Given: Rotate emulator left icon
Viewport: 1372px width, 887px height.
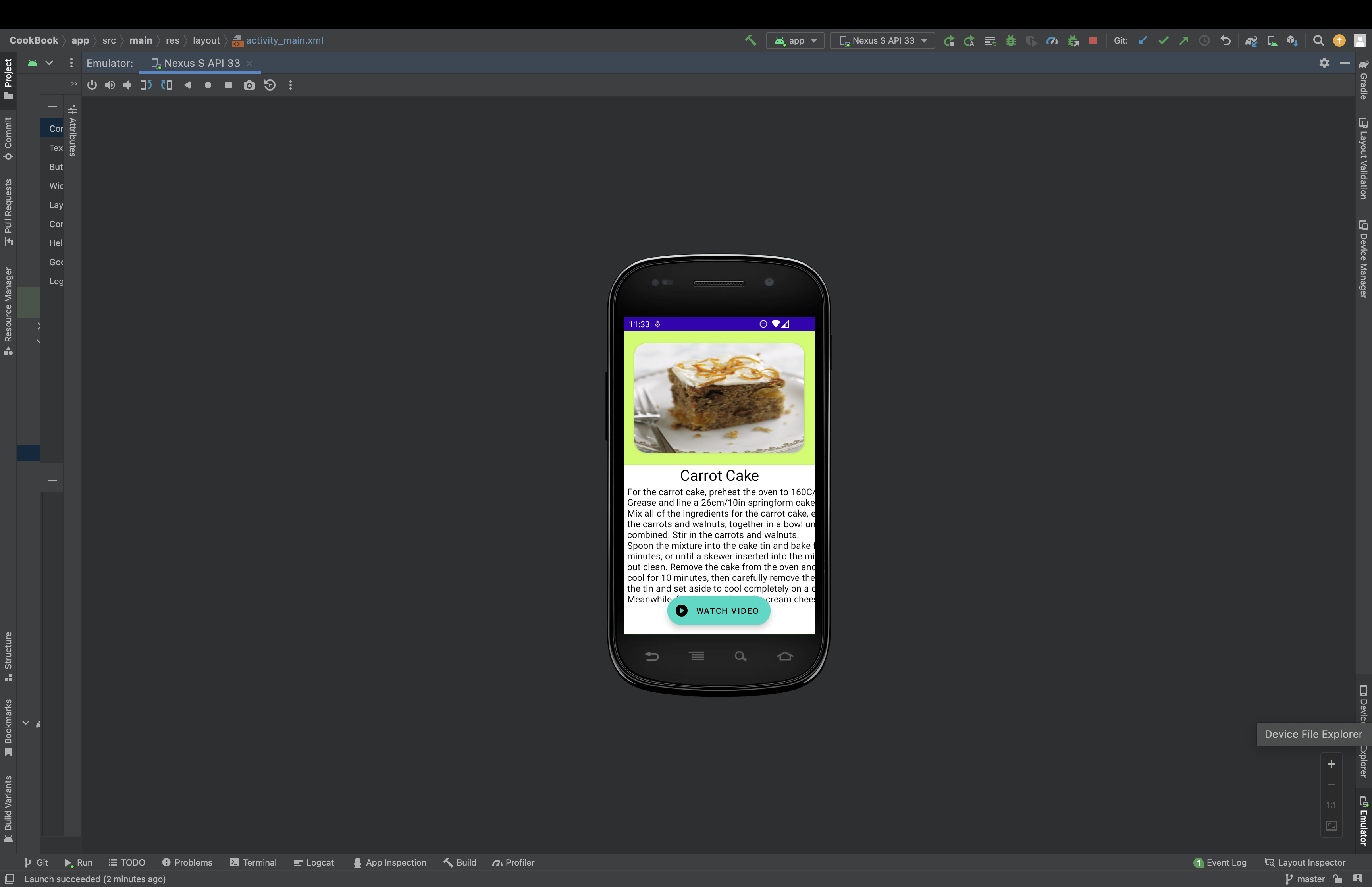Looking at the screenshot, I should point(146,85).
